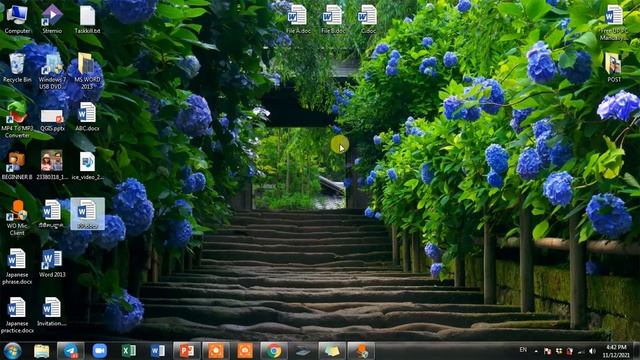
Task: Open Zoom from the taskbar
Action: click(x=100, y=351)
